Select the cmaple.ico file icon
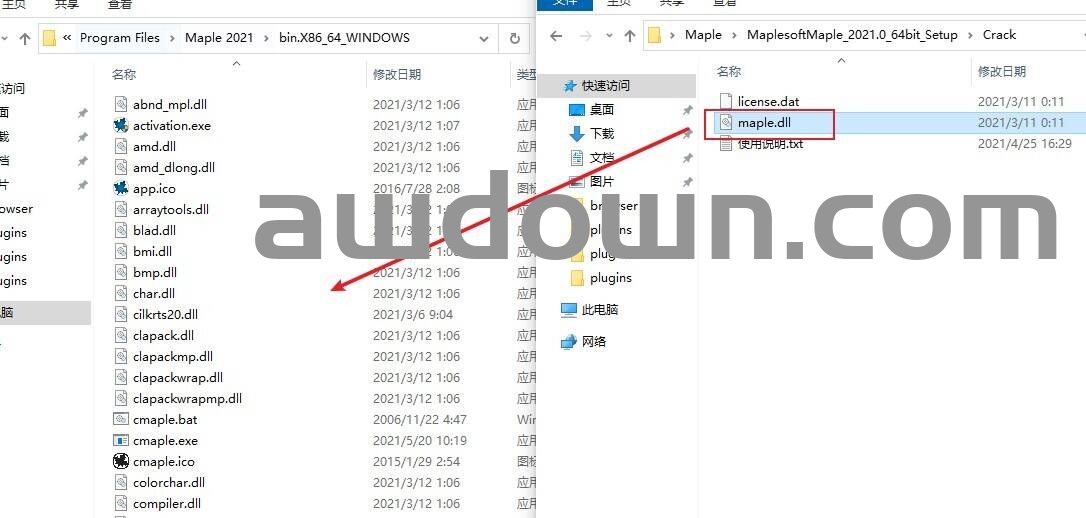Screen dimensions: 1086x518 click(x=121, y=462)
